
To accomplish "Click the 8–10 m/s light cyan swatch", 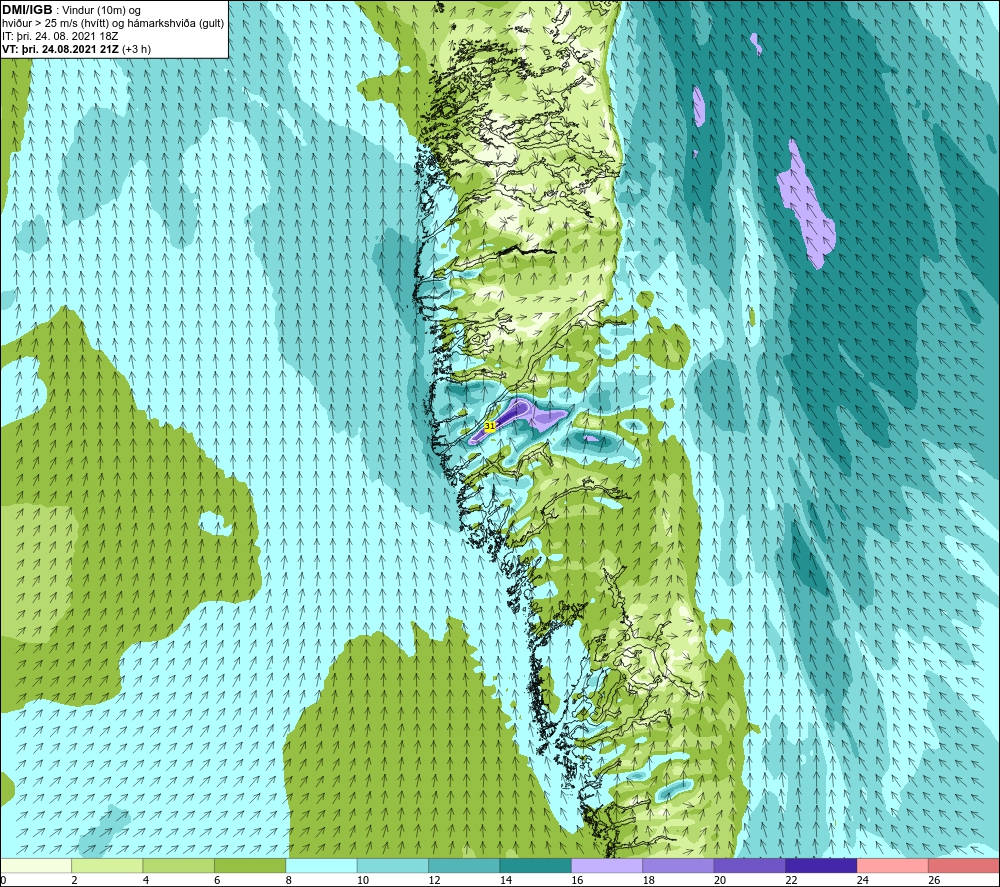I will click(x=321, y=865).
